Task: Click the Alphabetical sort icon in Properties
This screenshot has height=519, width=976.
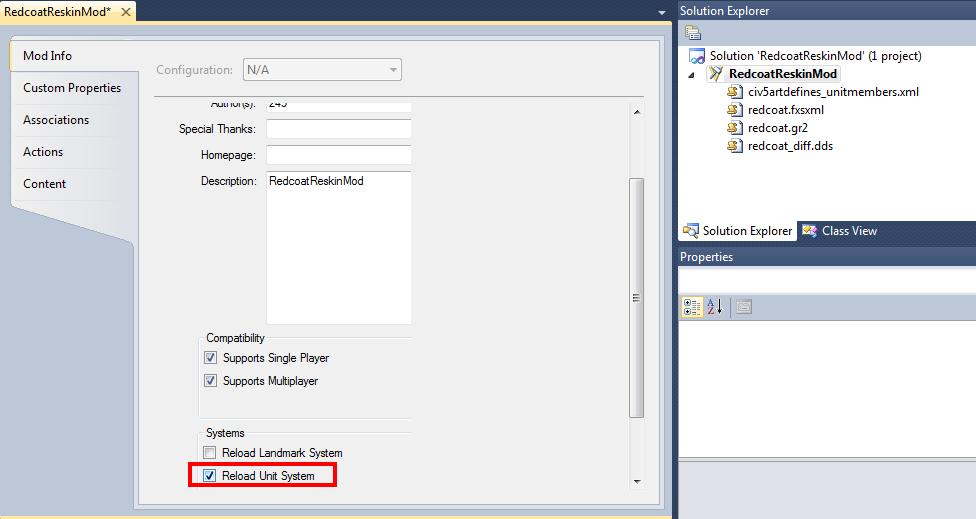Action: (x=715, y=307)
